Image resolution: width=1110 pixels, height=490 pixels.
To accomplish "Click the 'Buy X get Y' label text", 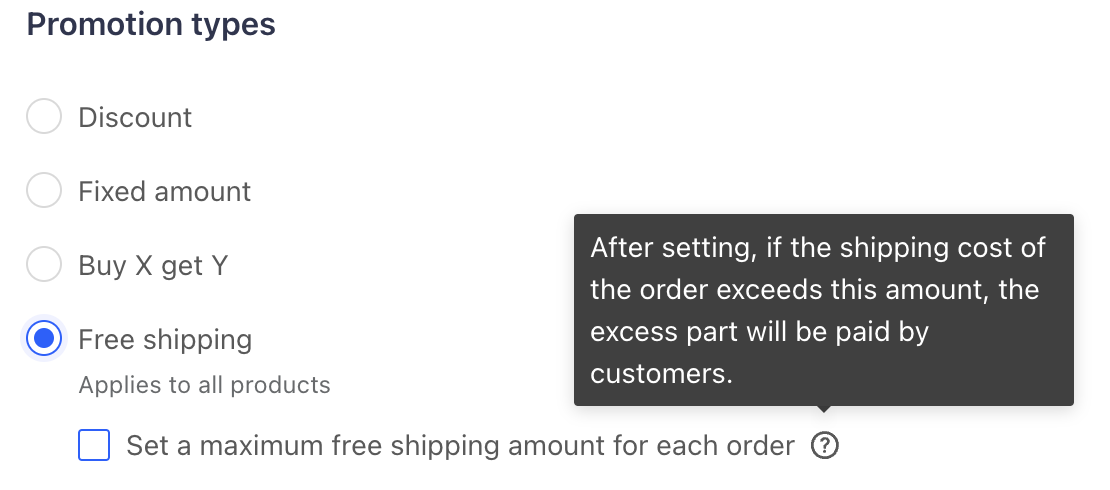I will [154, 265].
